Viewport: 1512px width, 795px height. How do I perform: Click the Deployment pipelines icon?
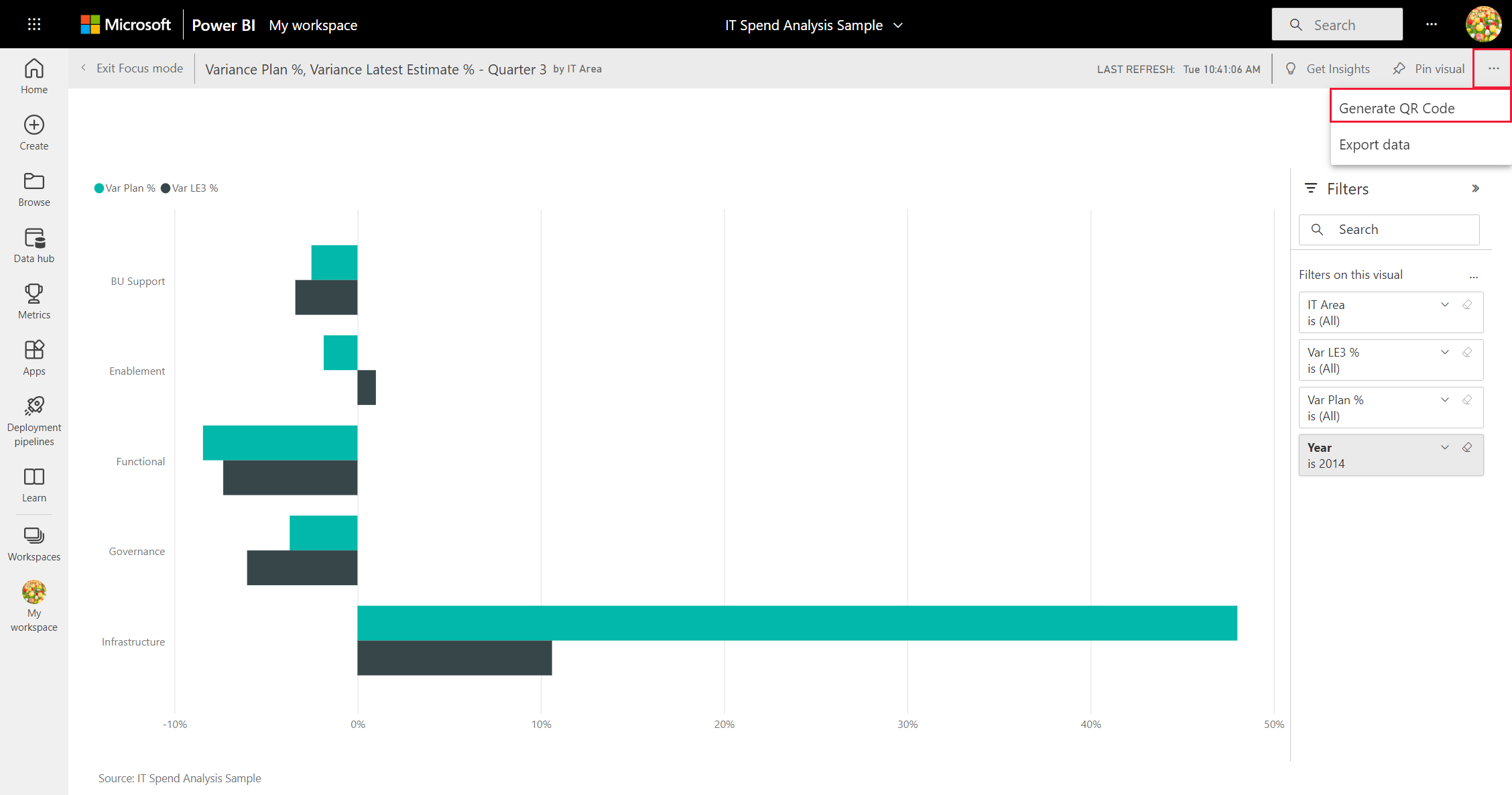point(34,407)
